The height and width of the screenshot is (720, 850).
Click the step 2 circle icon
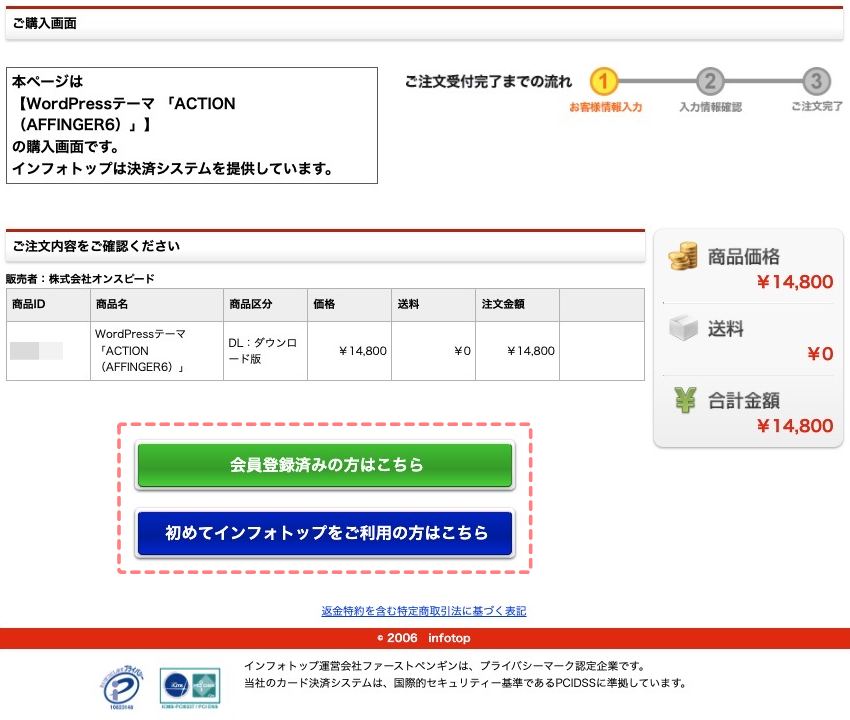710,81
